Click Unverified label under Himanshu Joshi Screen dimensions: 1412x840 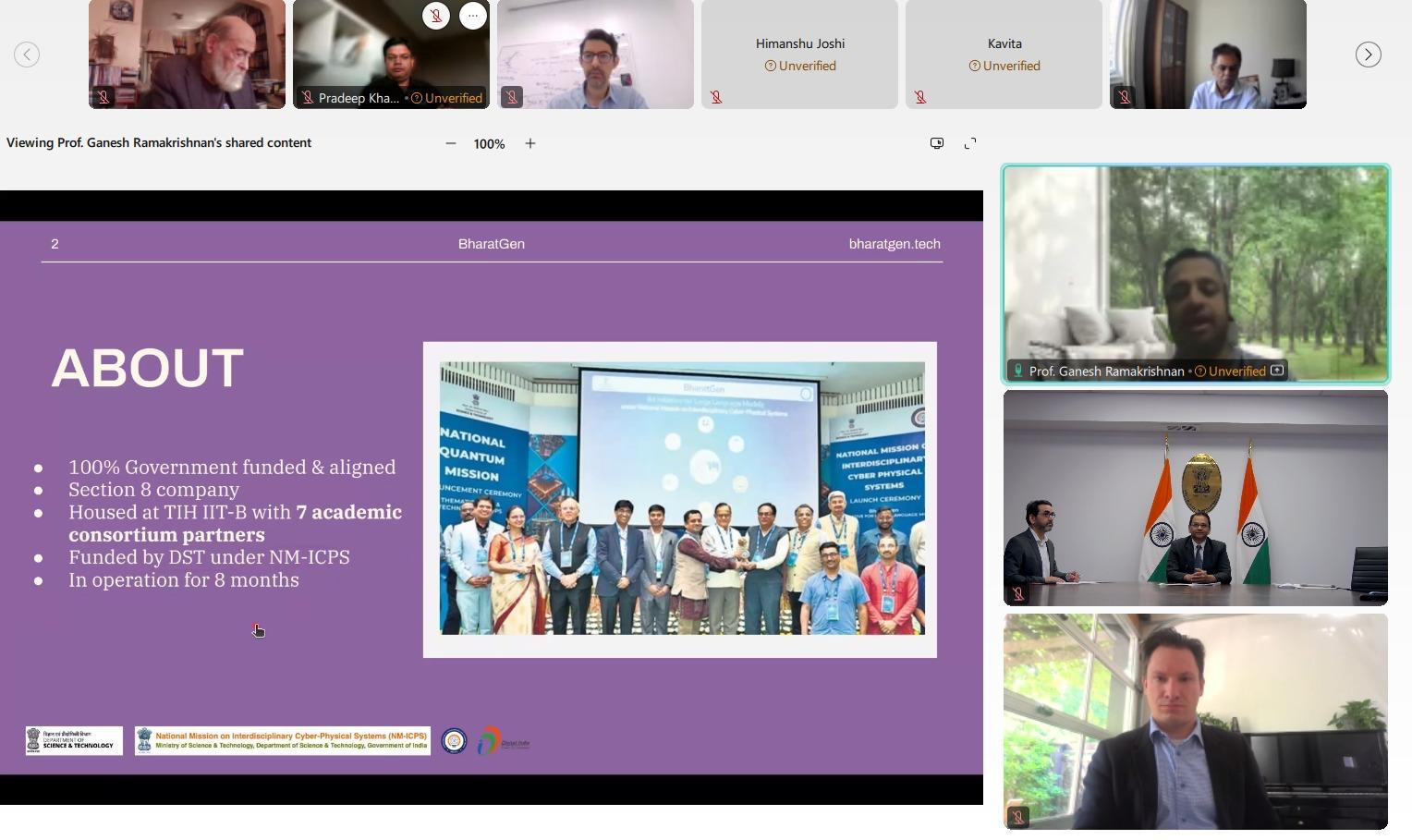[800, 66]
